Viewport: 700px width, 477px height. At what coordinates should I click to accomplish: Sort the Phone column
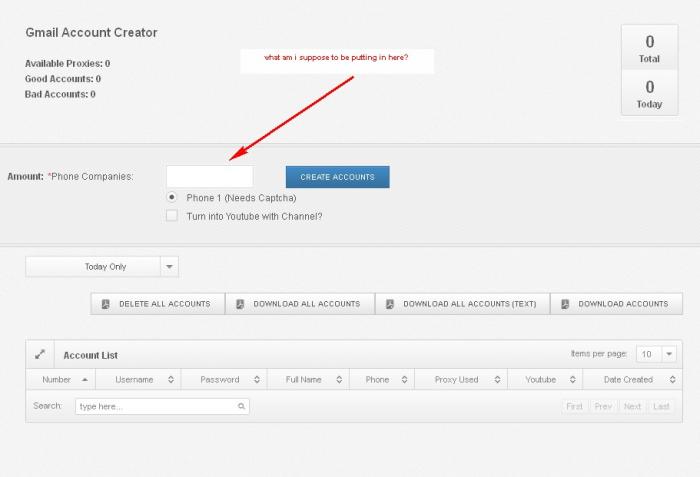[x=404, y=380]
